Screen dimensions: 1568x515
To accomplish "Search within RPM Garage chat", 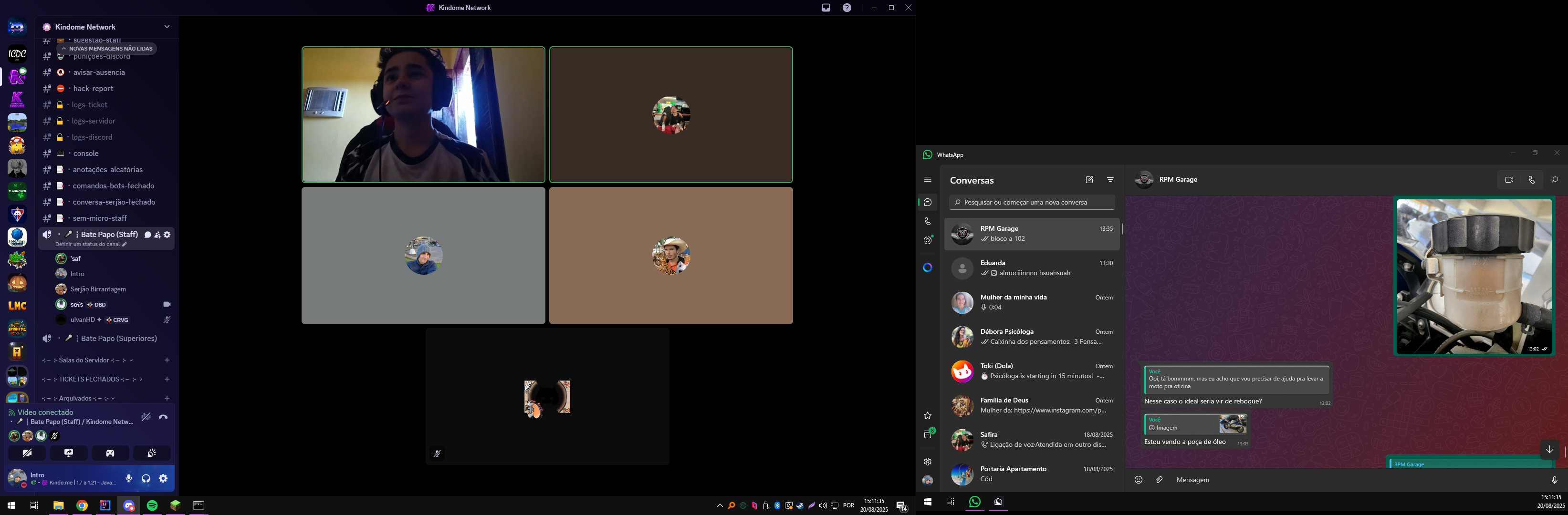I will (x=1555, y=180).
